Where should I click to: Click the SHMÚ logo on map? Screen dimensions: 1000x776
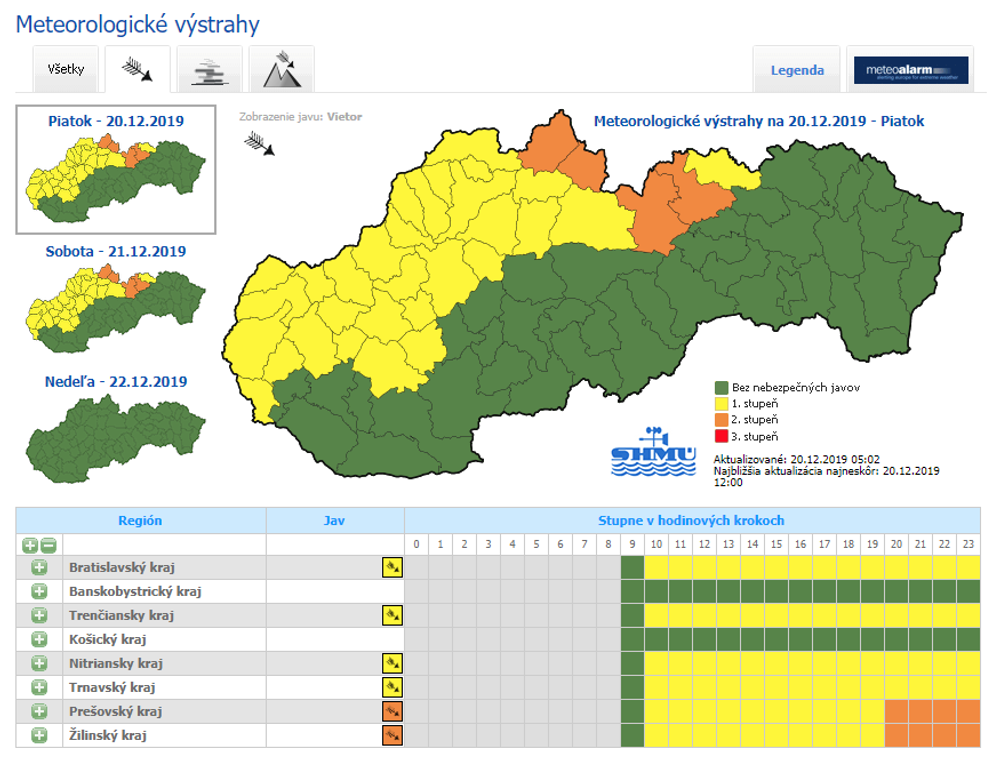pyautogui.click(x=653, y=453)
